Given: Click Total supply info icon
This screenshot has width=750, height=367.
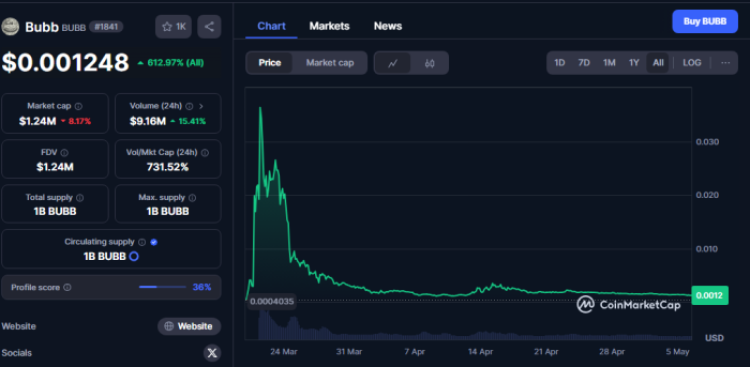Looking at the screenshot, I should pos(80,197).
